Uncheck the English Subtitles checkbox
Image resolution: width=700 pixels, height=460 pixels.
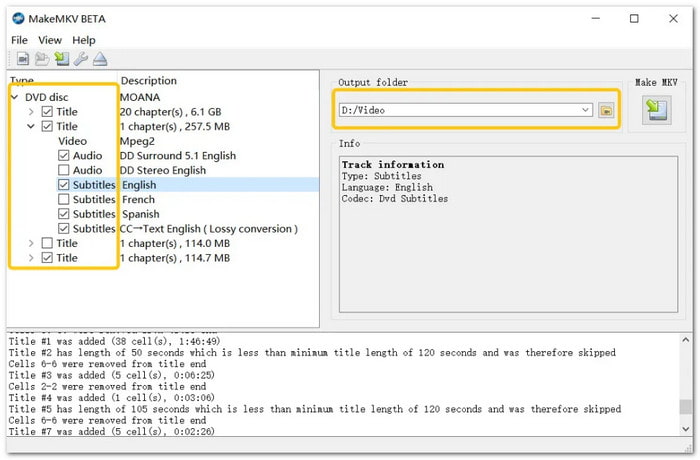63,185
